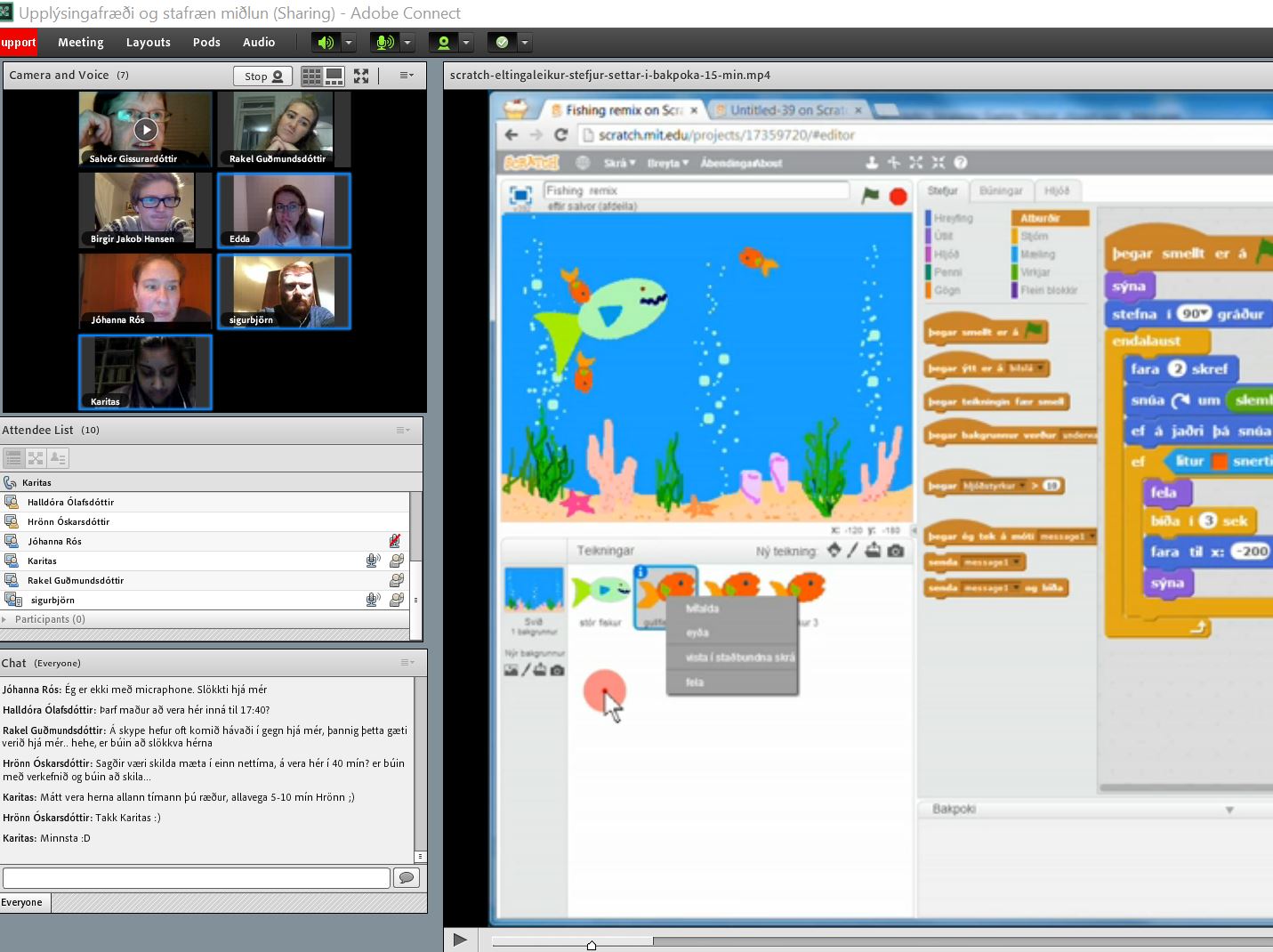Open the Layouts menu

click(x=148, y=43)
